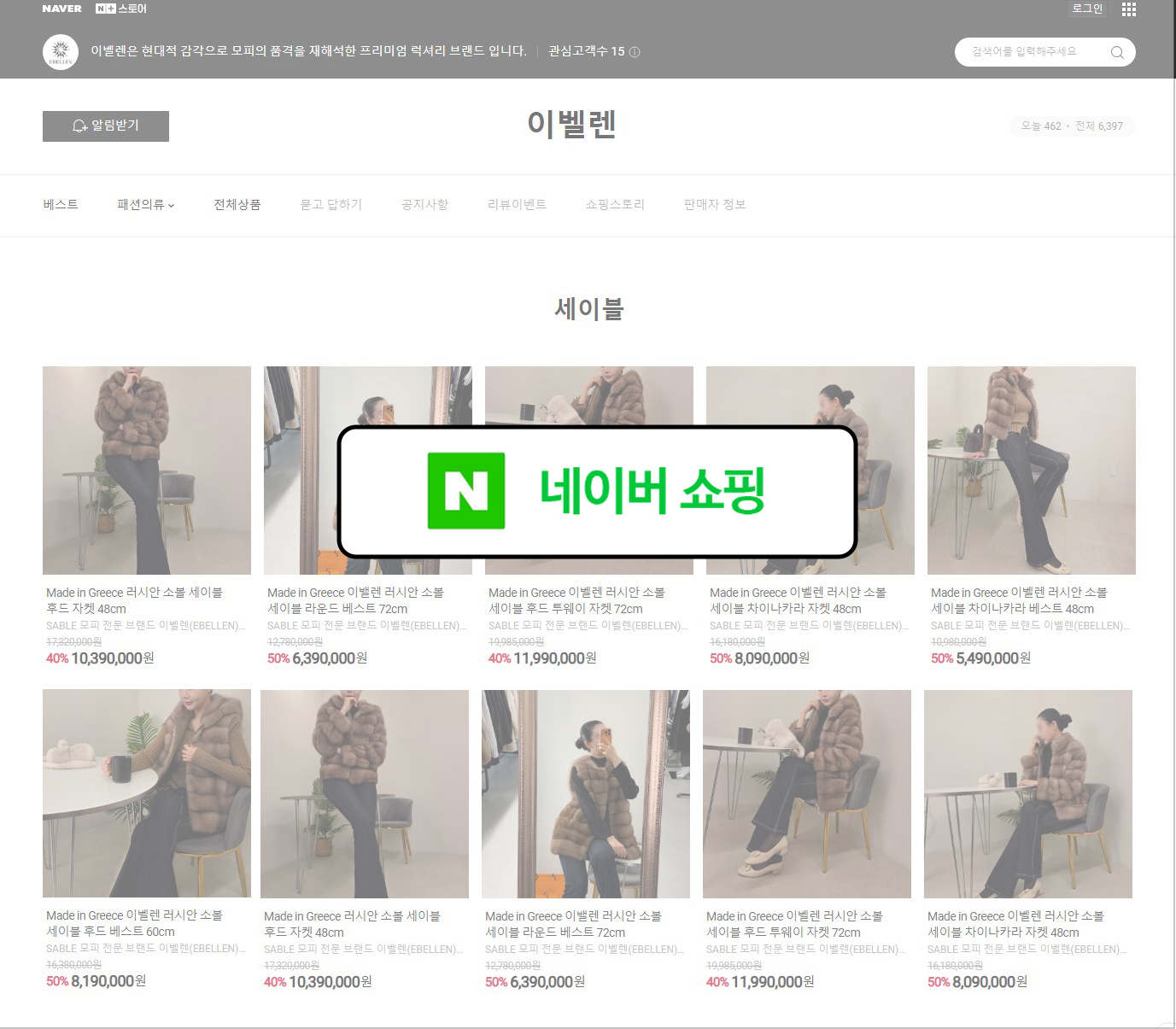Click the search magnifier icon

(x=1116, y=52)
